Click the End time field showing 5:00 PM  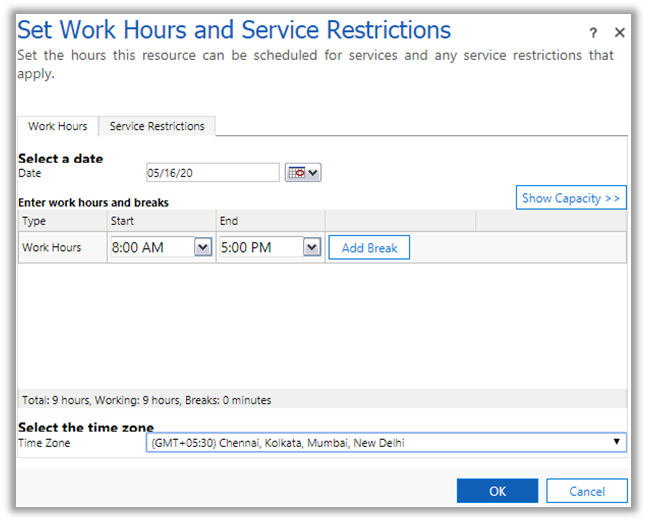coord(260,247)
